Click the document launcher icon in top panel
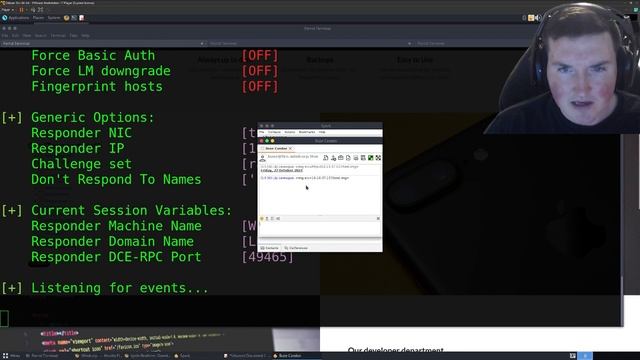Viewport: 640px width, 360px height. pos(82,18)
